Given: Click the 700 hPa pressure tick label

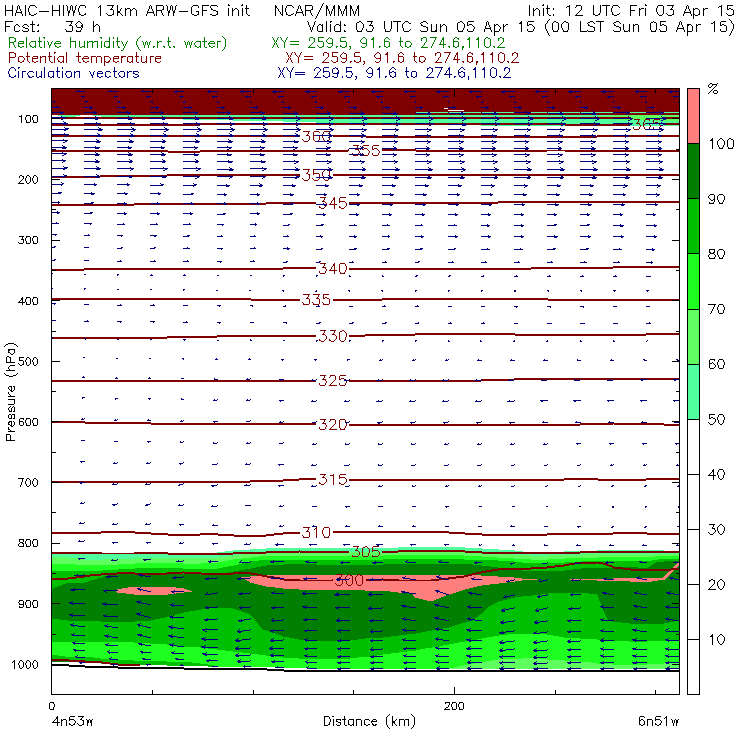Looking at the screenshot, I should pyautogui.click(x=28, y=483).
